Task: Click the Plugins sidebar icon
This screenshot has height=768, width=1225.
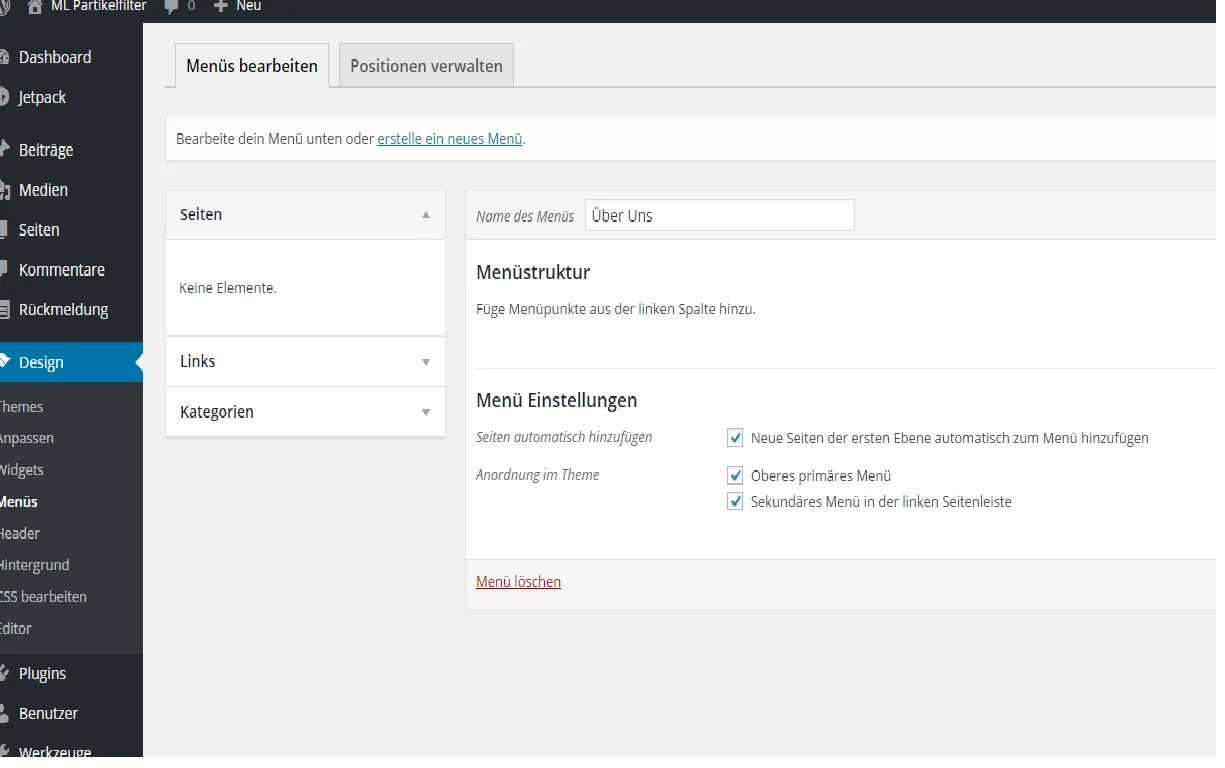Action: tap(4, 674)
